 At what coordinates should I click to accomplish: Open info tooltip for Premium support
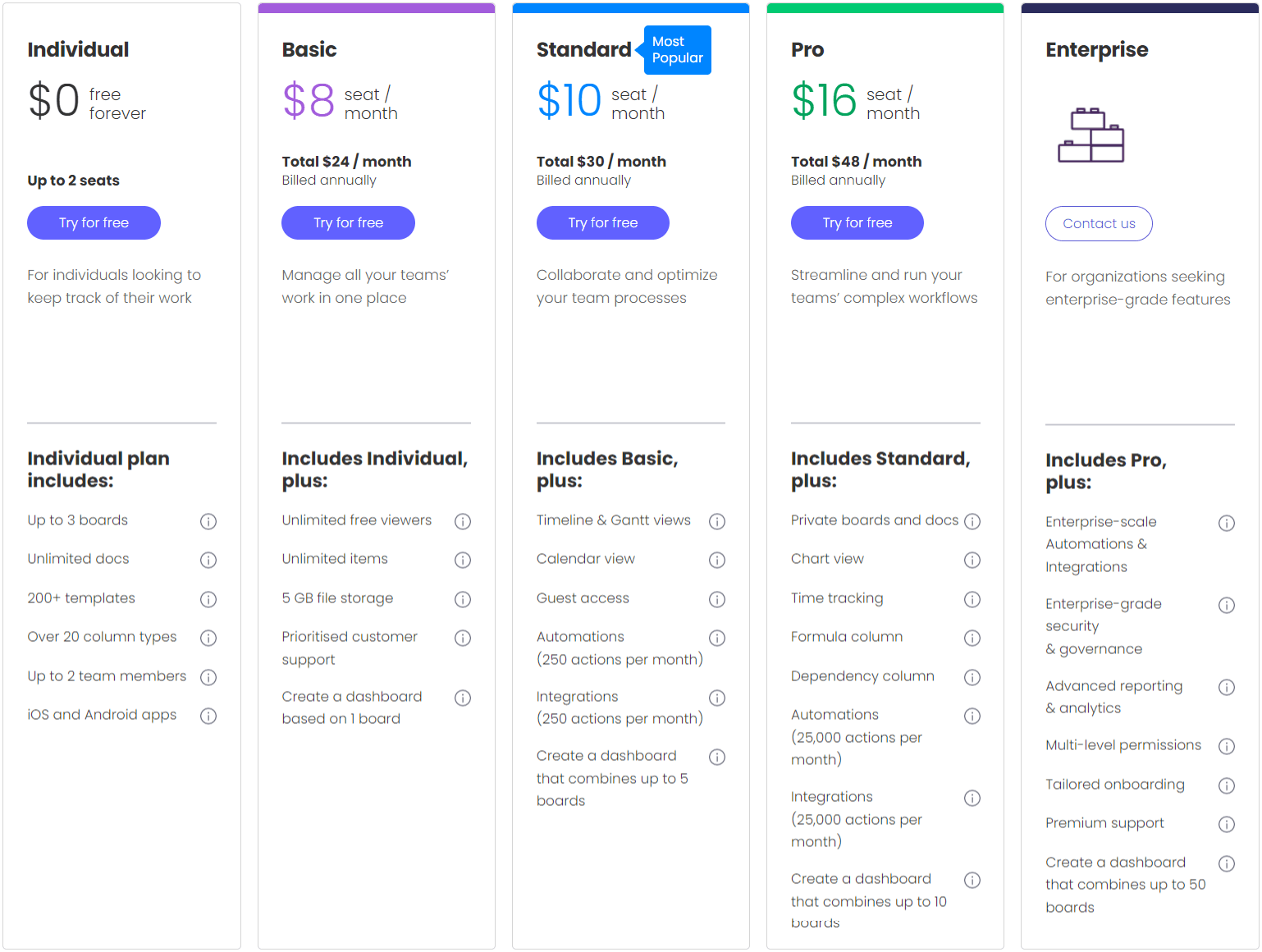1227,824
